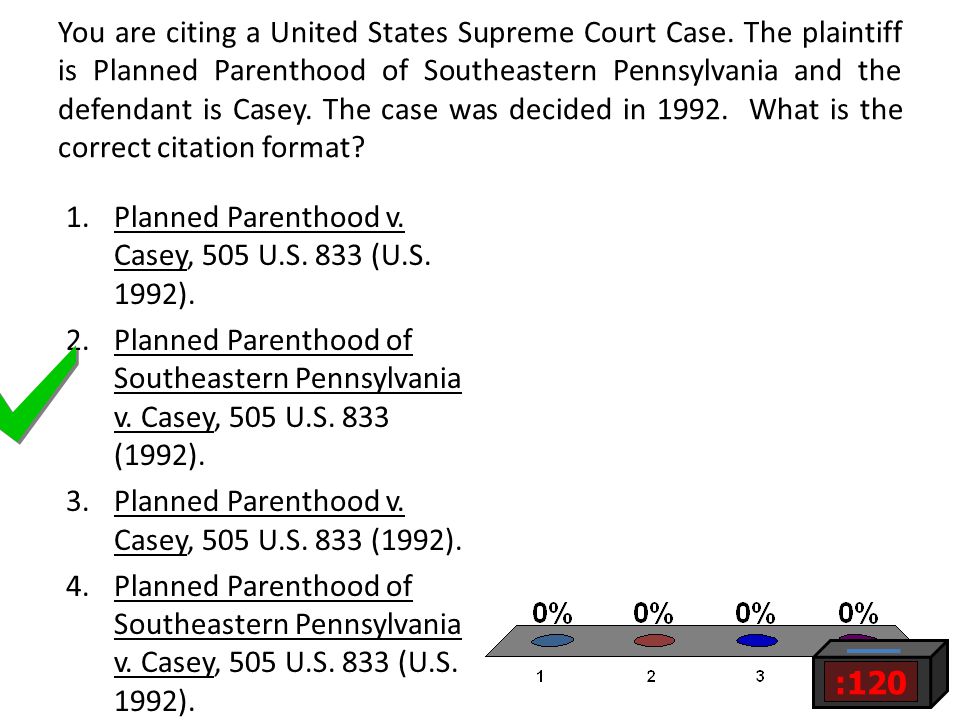Click chart axis number 1 below the poll

(x=540, y=677)
